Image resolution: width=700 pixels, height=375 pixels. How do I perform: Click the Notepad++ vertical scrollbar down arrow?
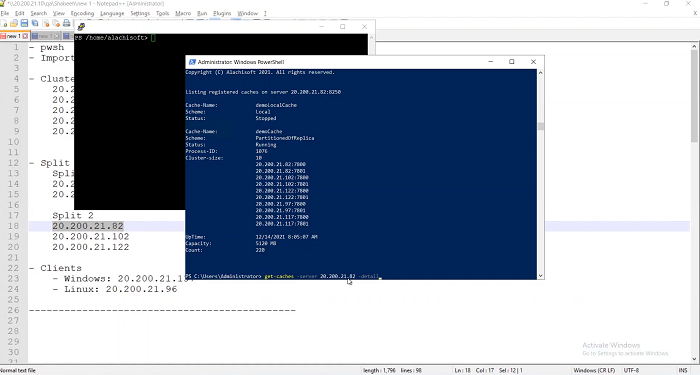tap(695, 359)
